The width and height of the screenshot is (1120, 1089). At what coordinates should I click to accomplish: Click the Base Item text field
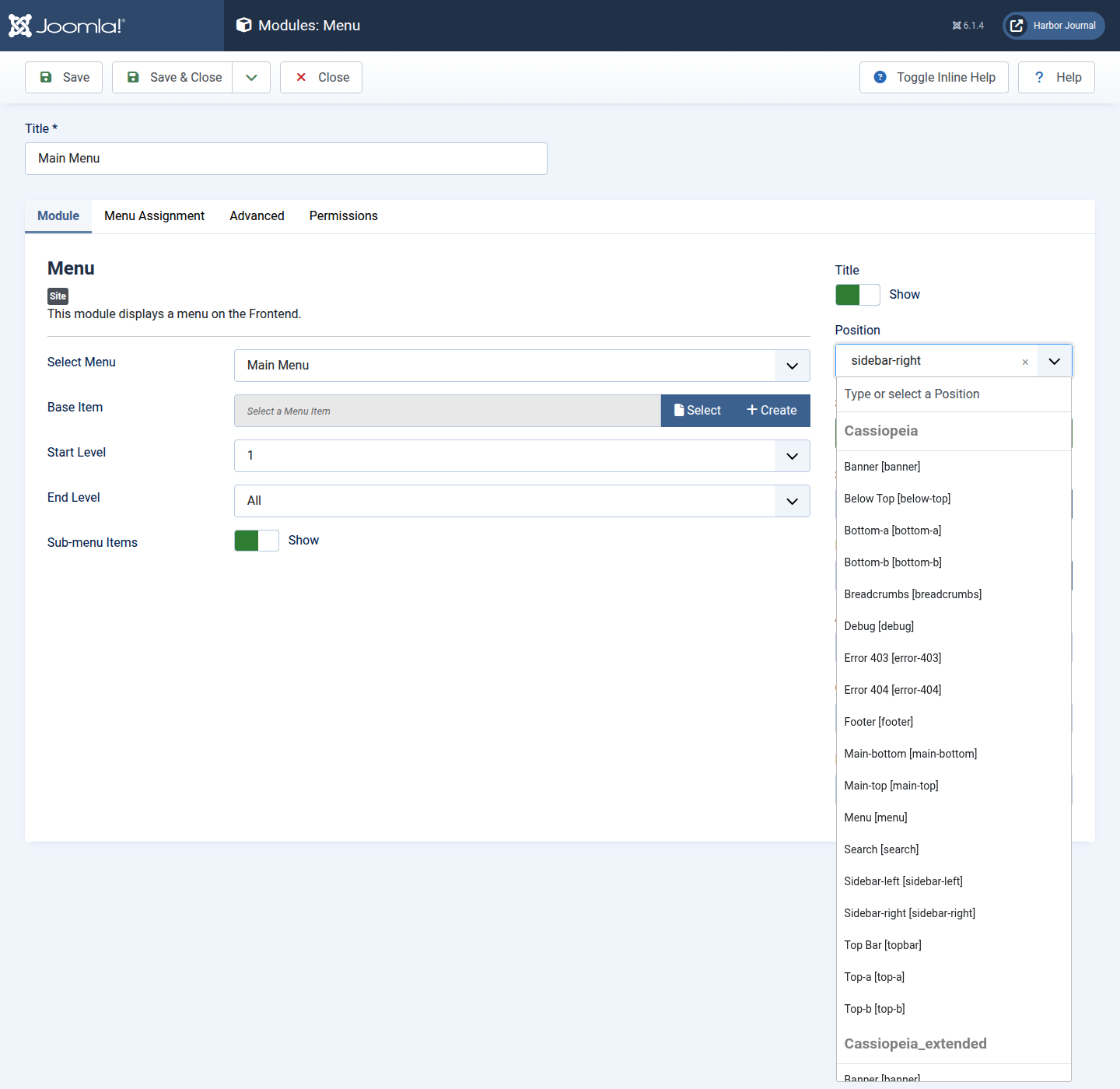pyautogui.click(x=447, y=411)
